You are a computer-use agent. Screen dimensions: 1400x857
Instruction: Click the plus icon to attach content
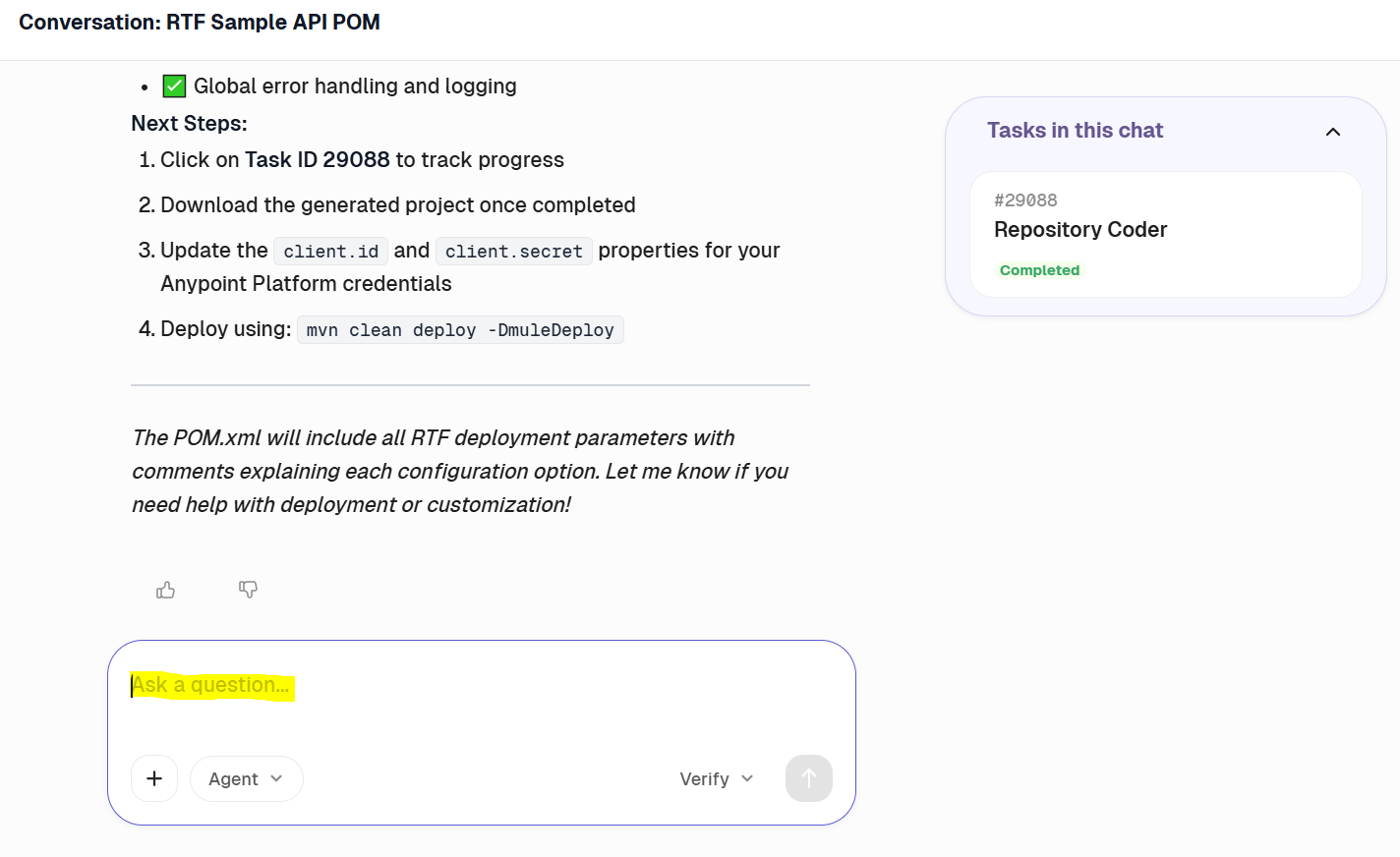[x=154, y=778]
